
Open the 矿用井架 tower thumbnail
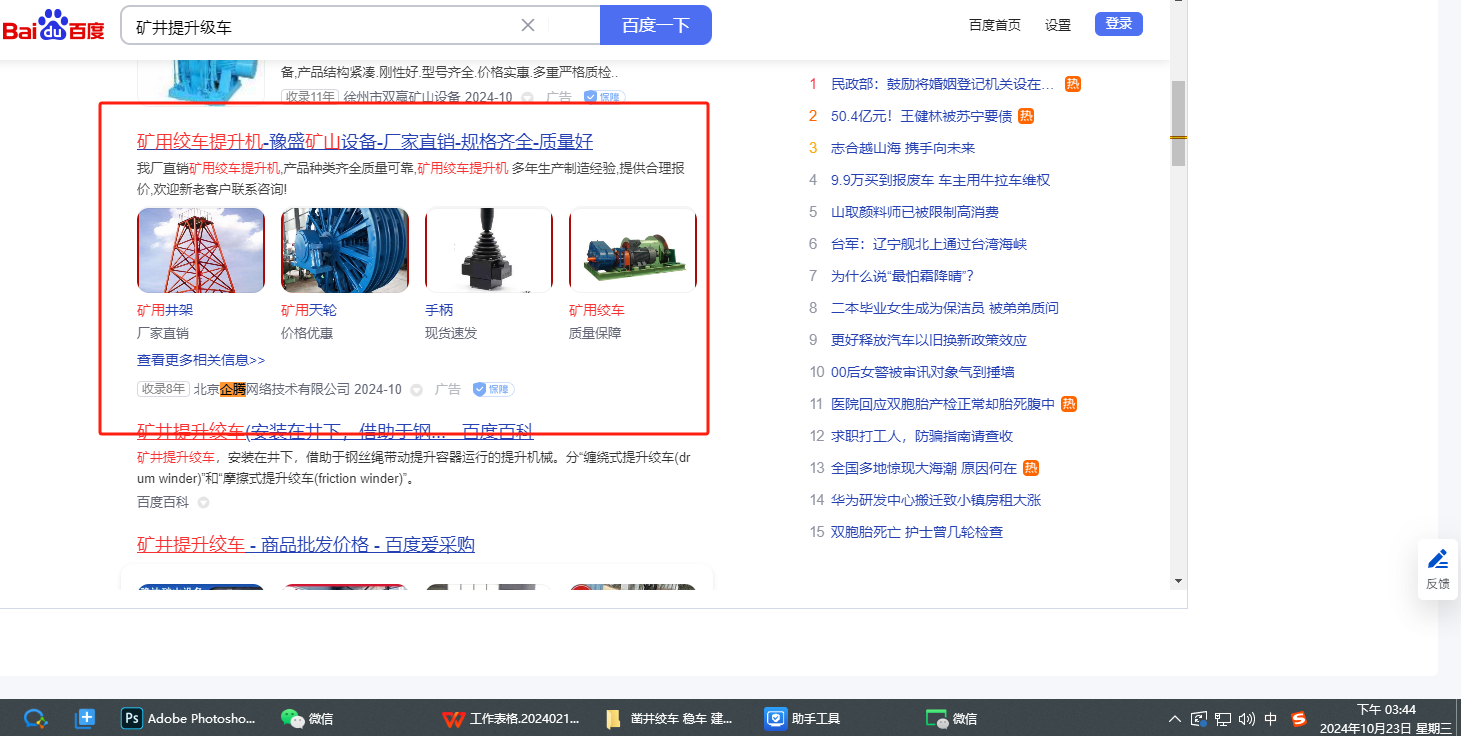pos(201,250)
